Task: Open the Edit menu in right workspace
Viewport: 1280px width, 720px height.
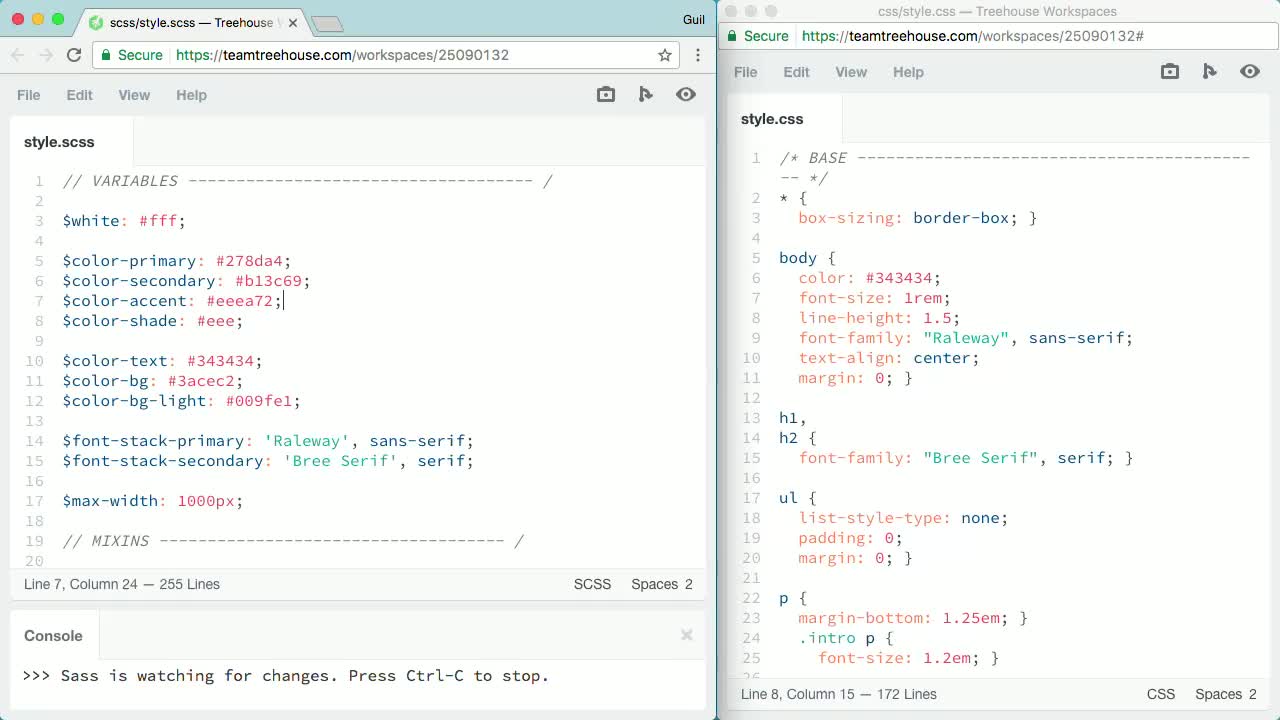Action: (x=797, y=72)
